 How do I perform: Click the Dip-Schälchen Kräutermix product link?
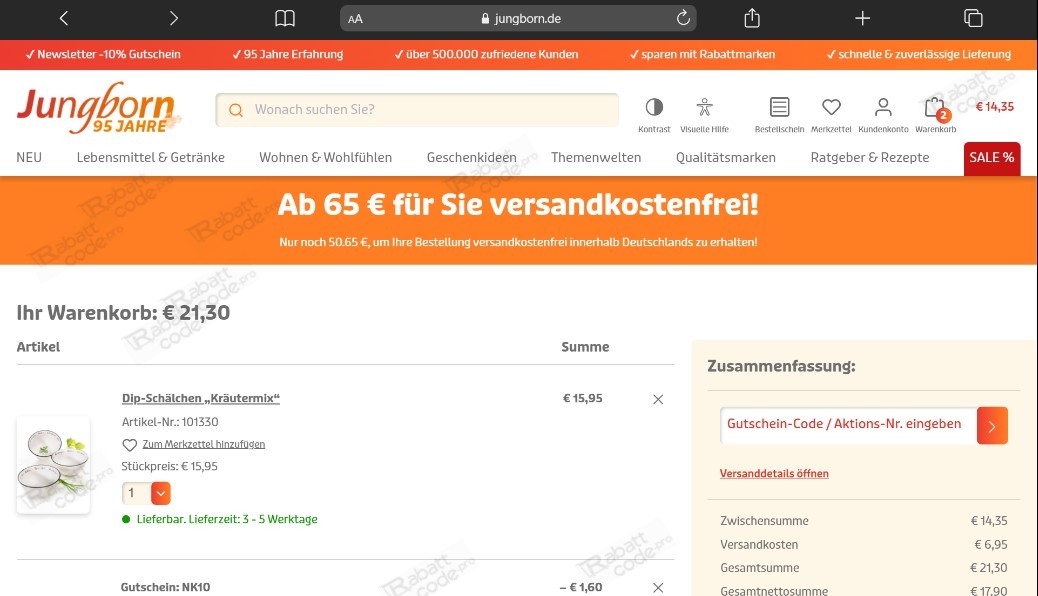pyautogui.click(x=200, y=397)
